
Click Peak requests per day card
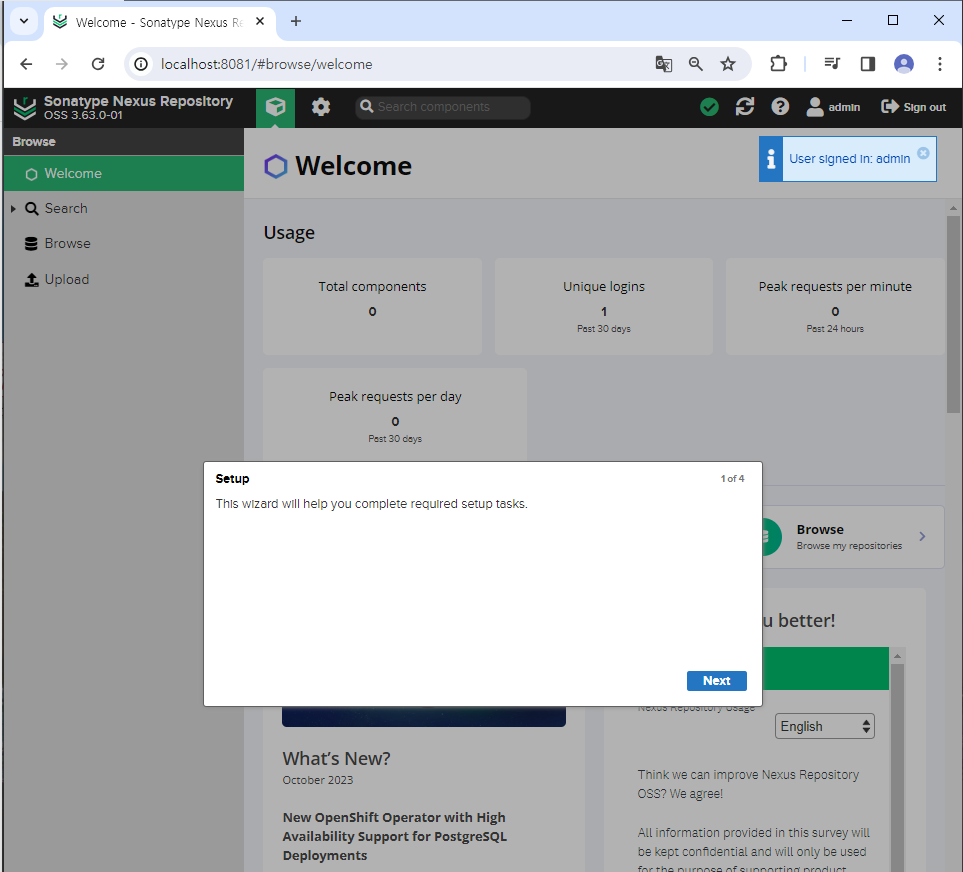tap(395, 415)
